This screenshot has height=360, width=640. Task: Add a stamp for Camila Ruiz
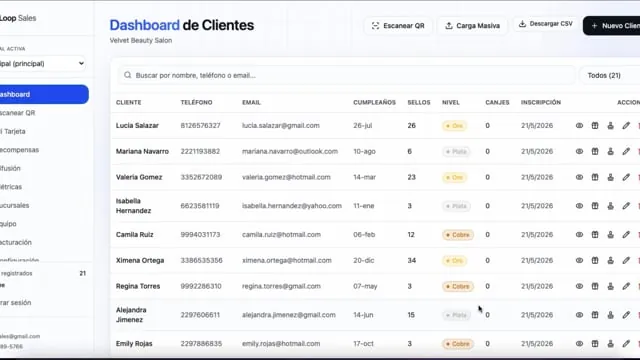click(610, 235)
